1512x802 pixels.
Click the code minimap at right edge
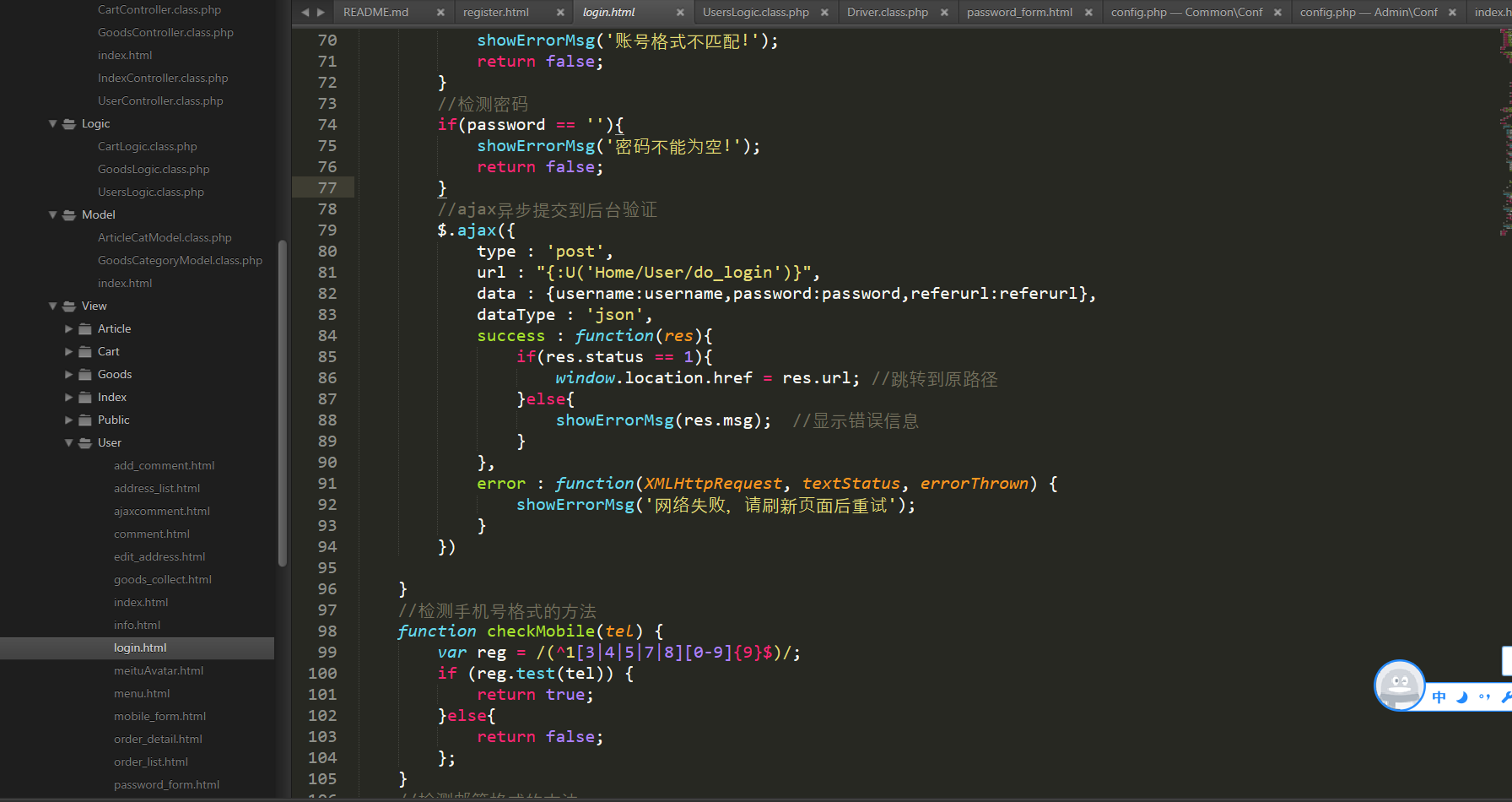(x=1506, y=131)
